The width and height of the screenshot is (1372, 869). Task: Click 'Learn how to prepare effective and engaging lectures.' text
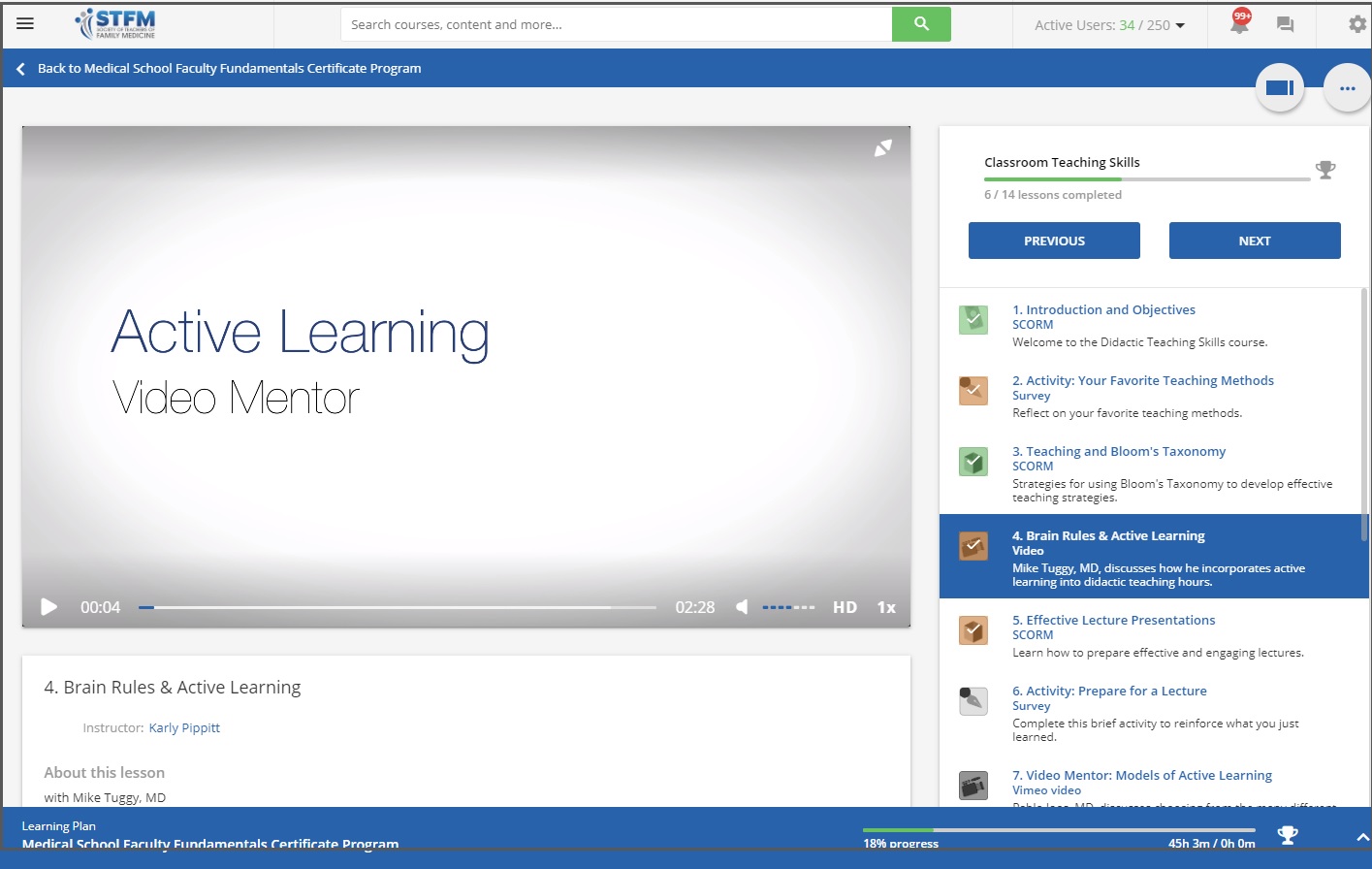1158,653
